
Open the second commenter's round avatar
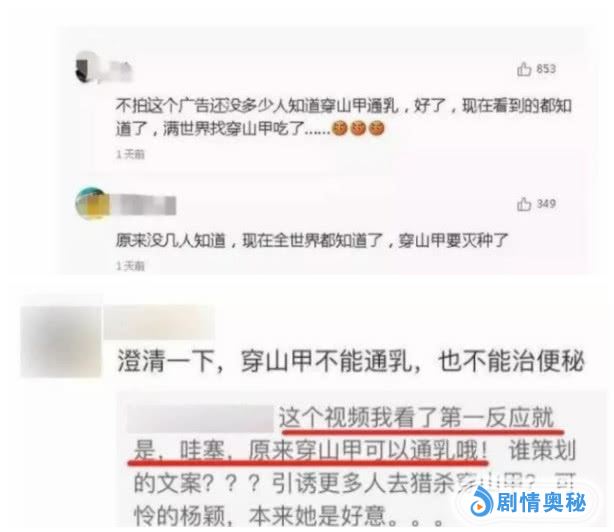pos(92,204)
